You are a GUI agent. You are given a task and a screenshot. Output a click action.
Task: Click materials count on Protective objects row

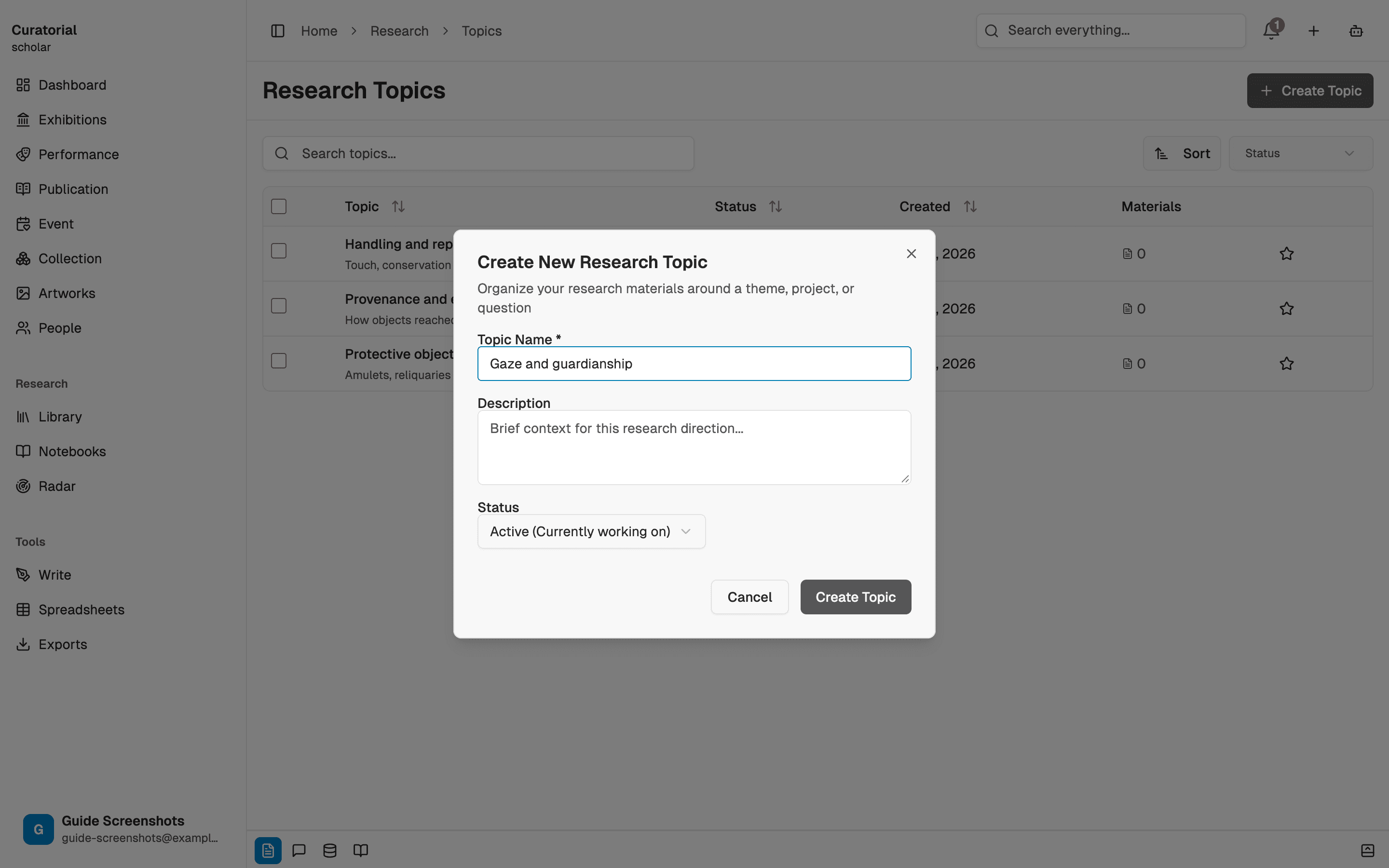(1133, 364)
